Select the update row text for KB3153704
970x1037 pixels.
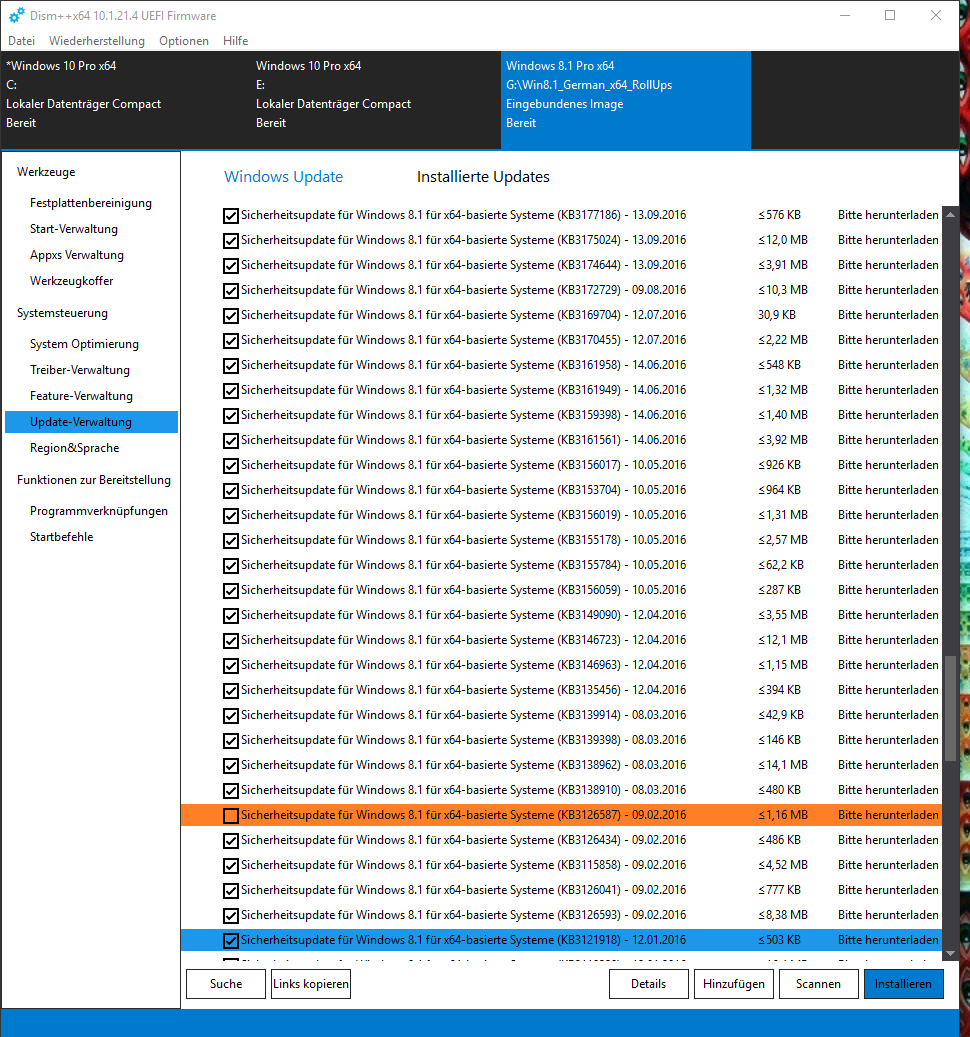(x=464, y=490)
